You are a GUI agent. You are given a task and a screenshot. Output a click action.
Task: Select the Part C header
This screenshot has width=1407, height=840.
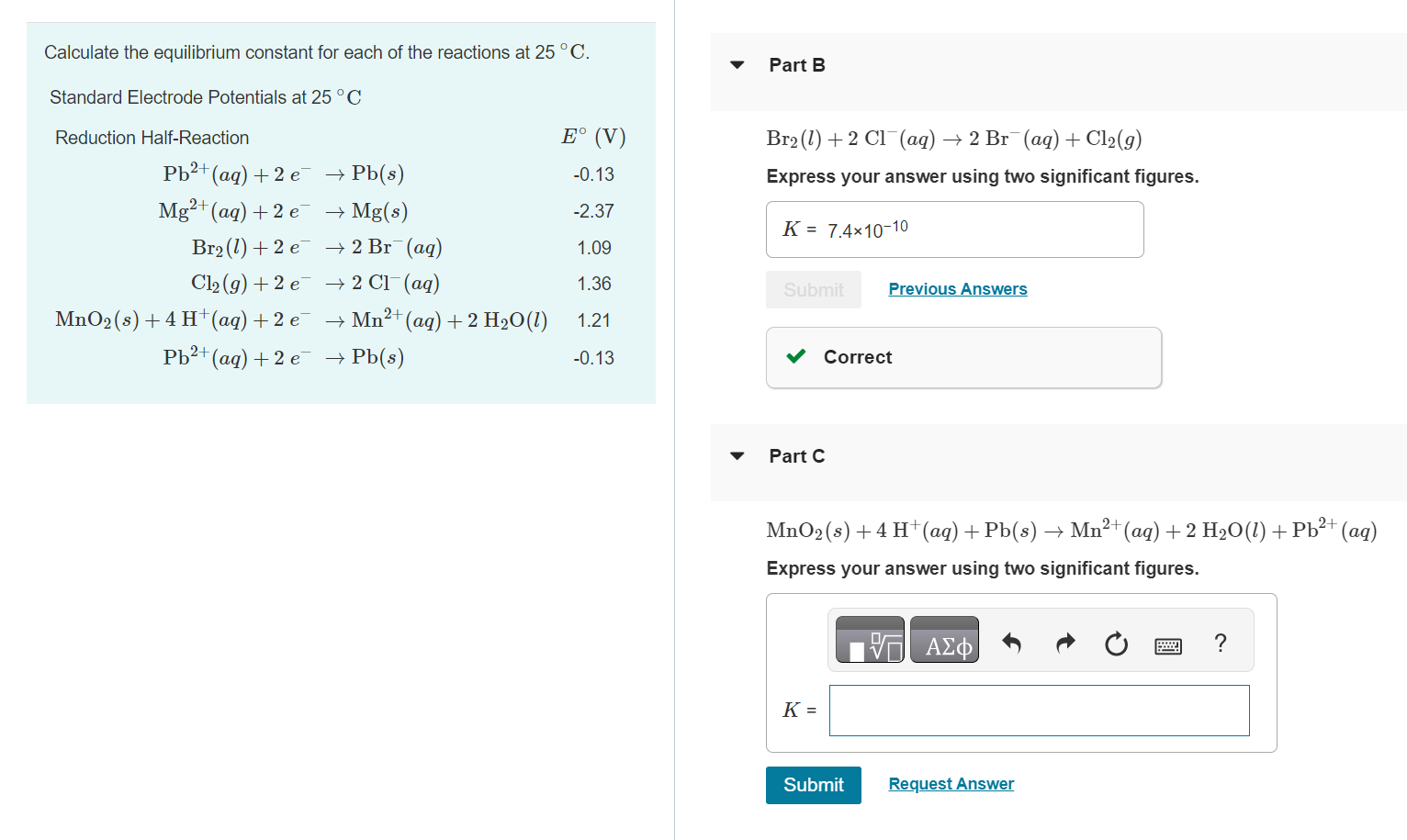(796, 455)
